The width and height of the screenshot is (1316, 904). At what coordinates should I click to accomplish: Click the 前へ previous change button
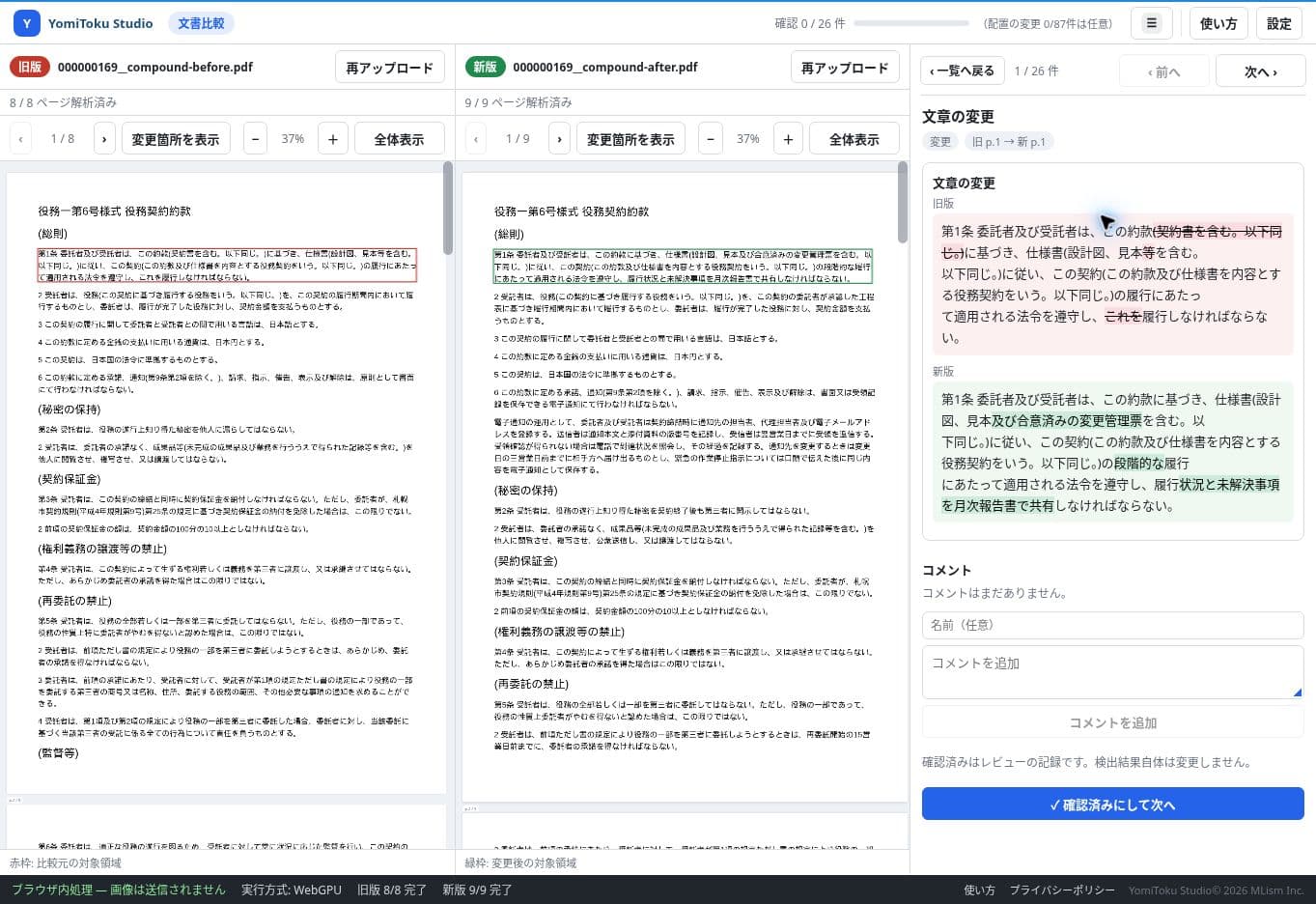(1163, 71)
